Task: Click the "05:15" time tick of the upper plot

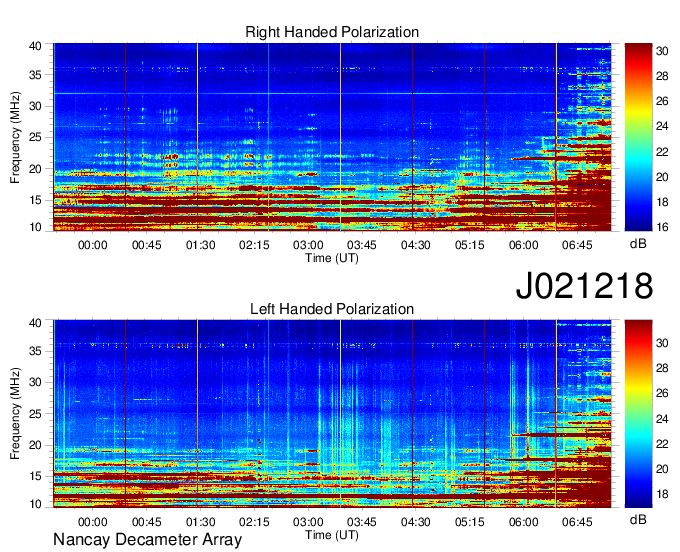Action: (470, 245)
